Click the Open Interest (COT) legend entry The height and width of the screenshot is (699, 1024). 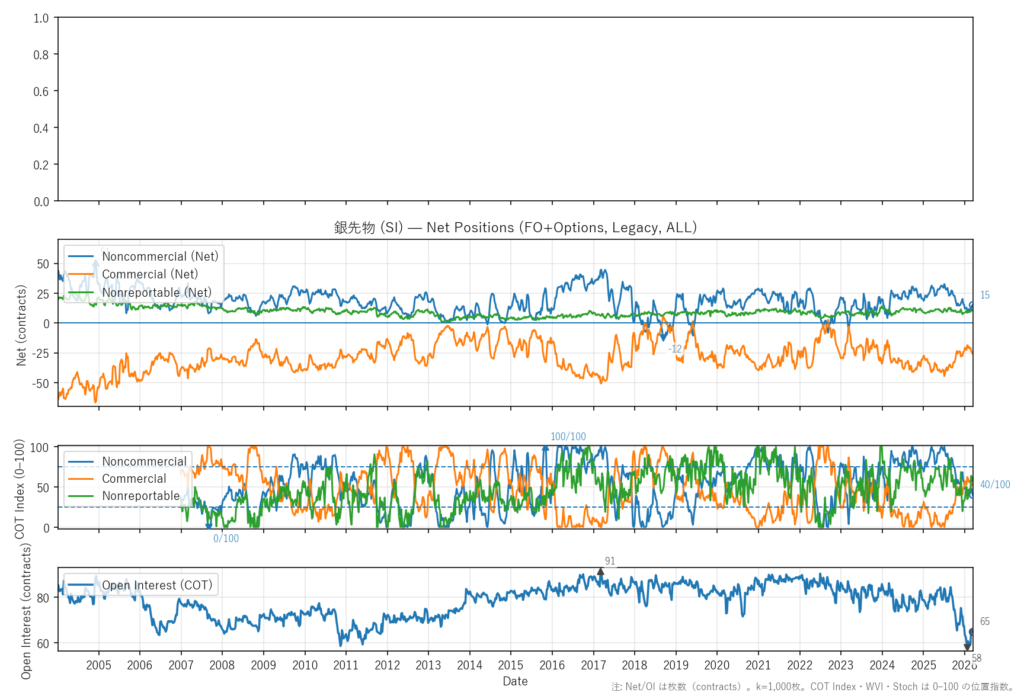coord(157,585)
